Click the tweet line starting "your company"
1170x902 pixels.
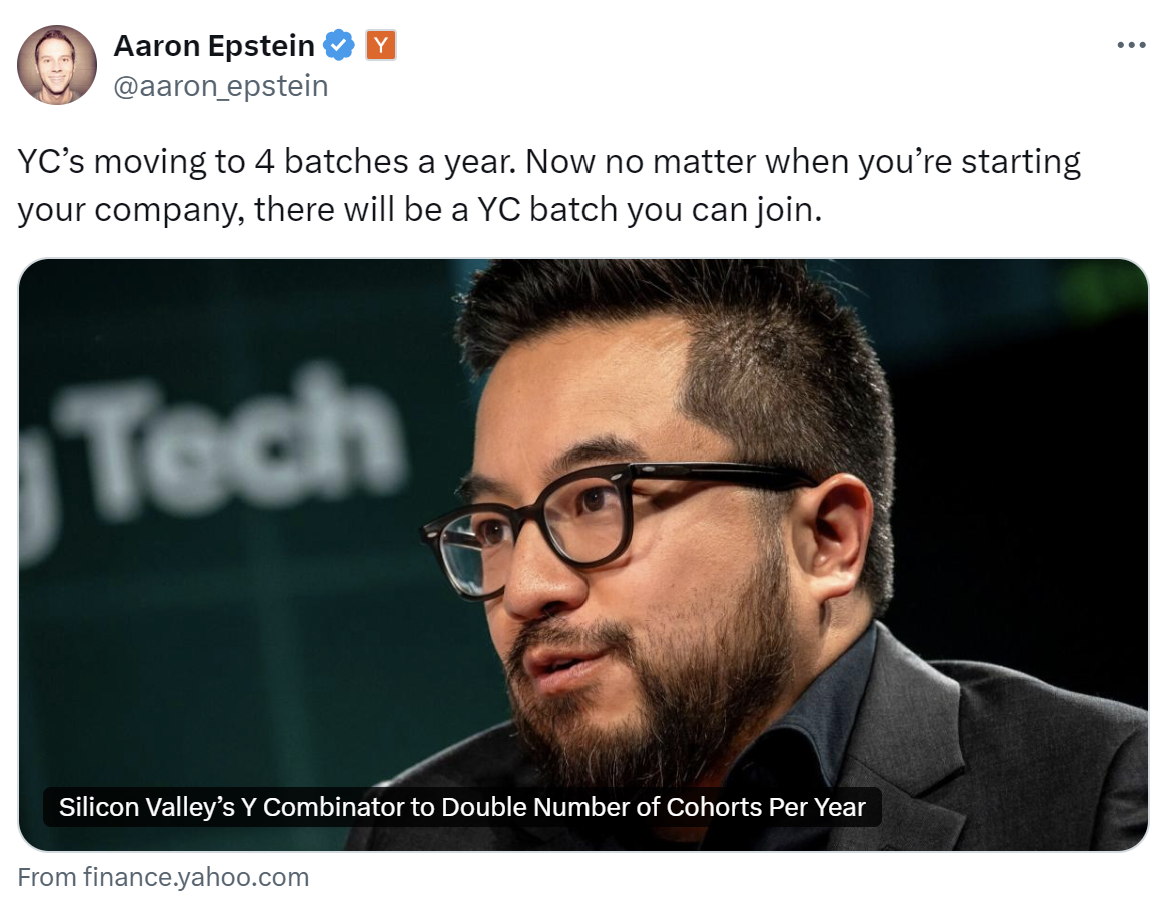pos(419,211)
